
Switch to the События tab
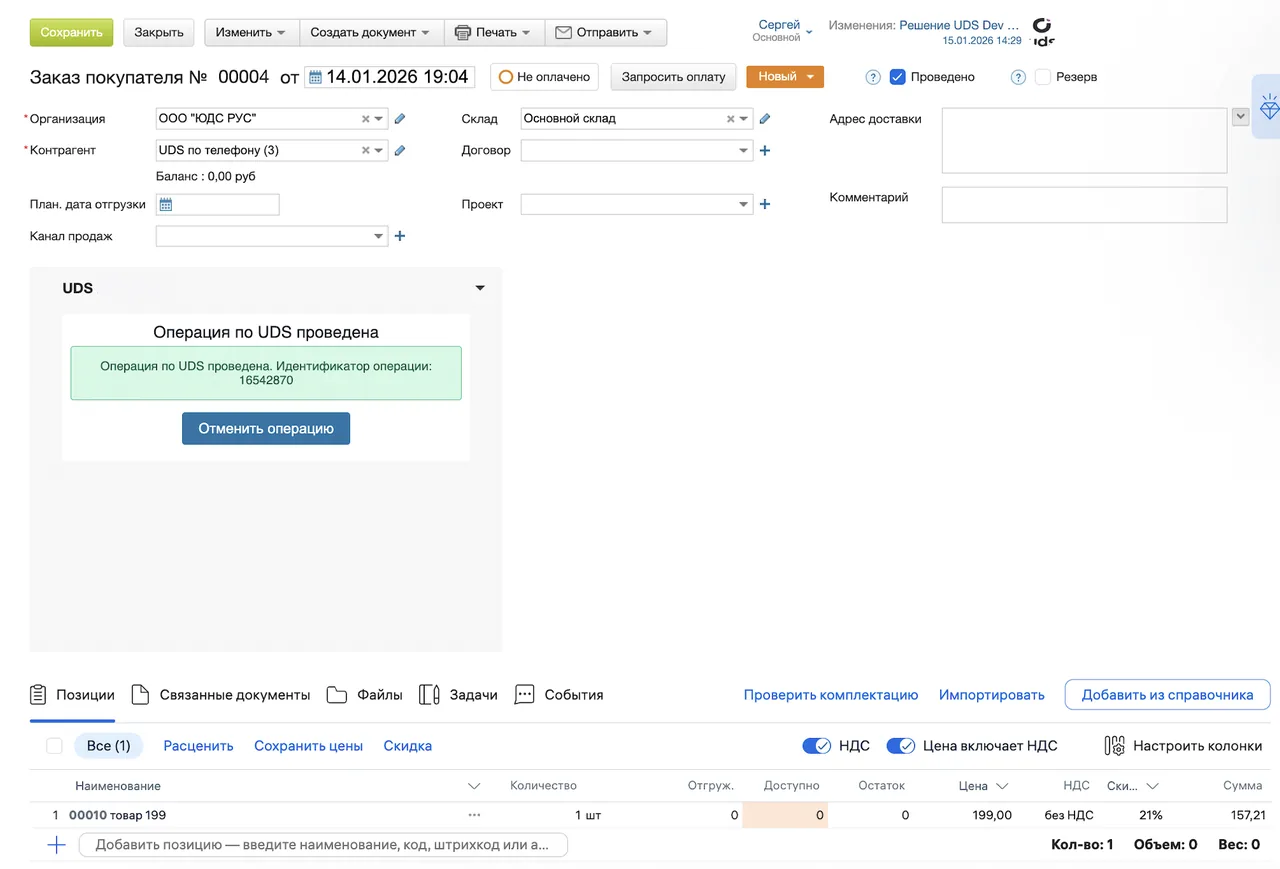tap(559, 695)
